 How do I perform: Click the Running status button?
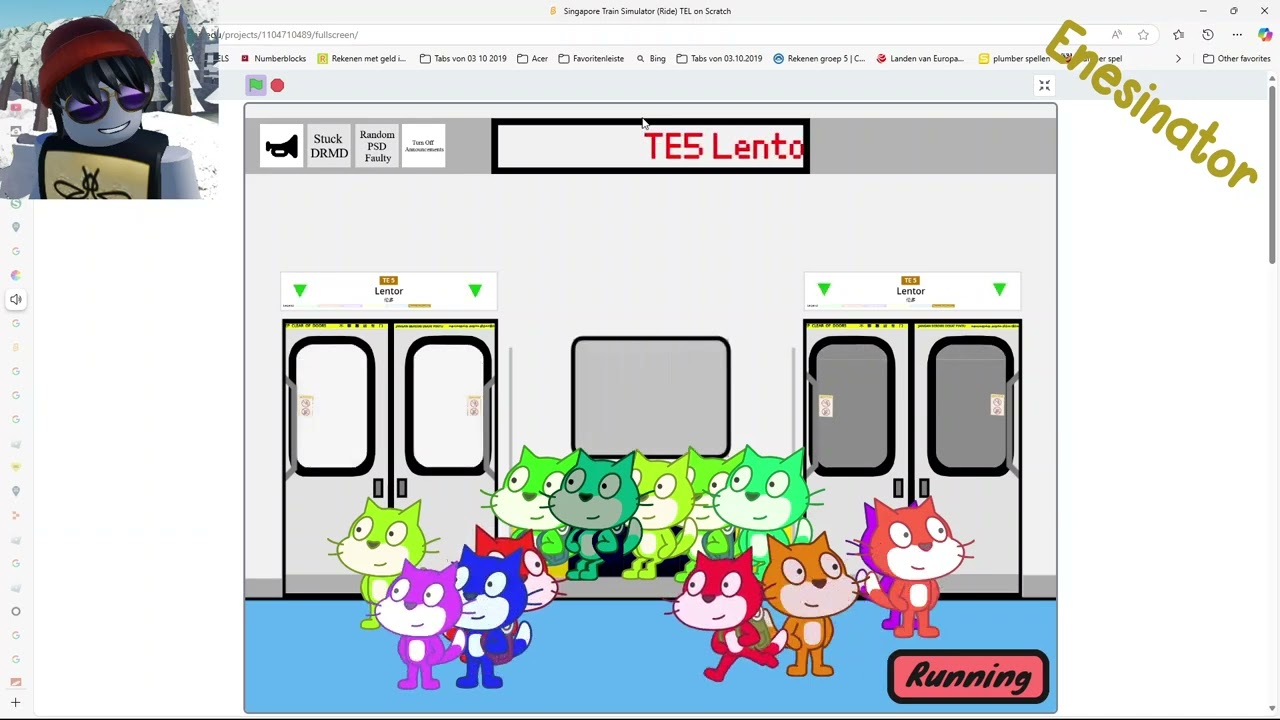968,677
